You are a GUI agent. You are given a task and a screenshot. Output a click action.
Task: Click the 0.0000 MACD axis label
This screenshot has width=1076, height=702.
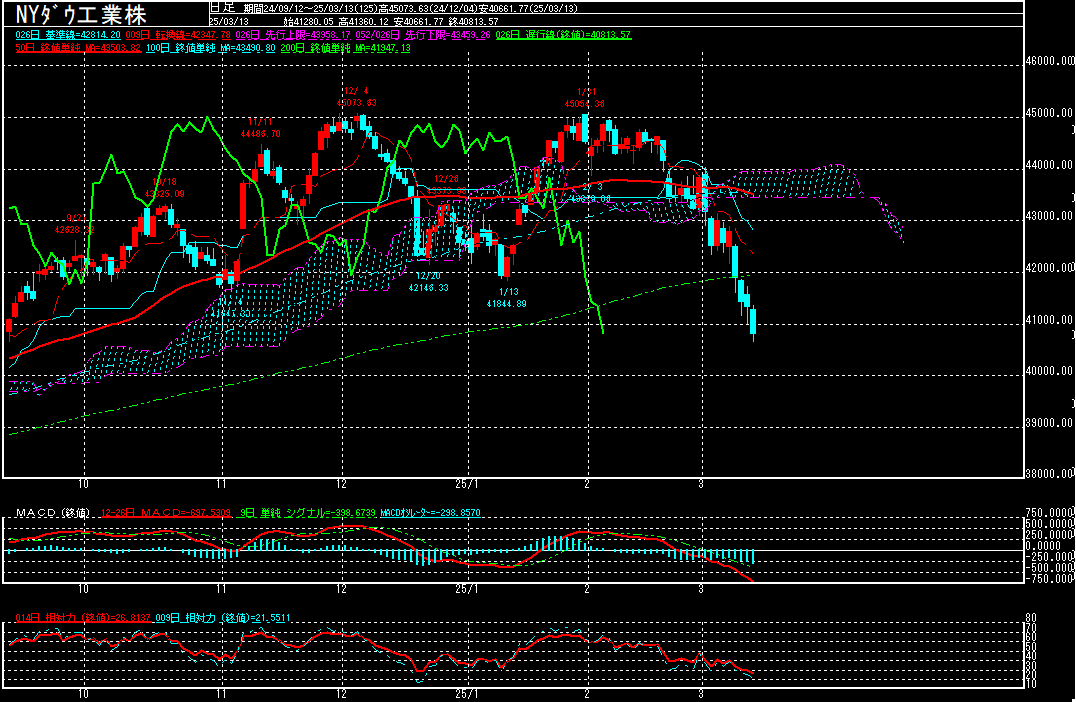pos(1044,546)
